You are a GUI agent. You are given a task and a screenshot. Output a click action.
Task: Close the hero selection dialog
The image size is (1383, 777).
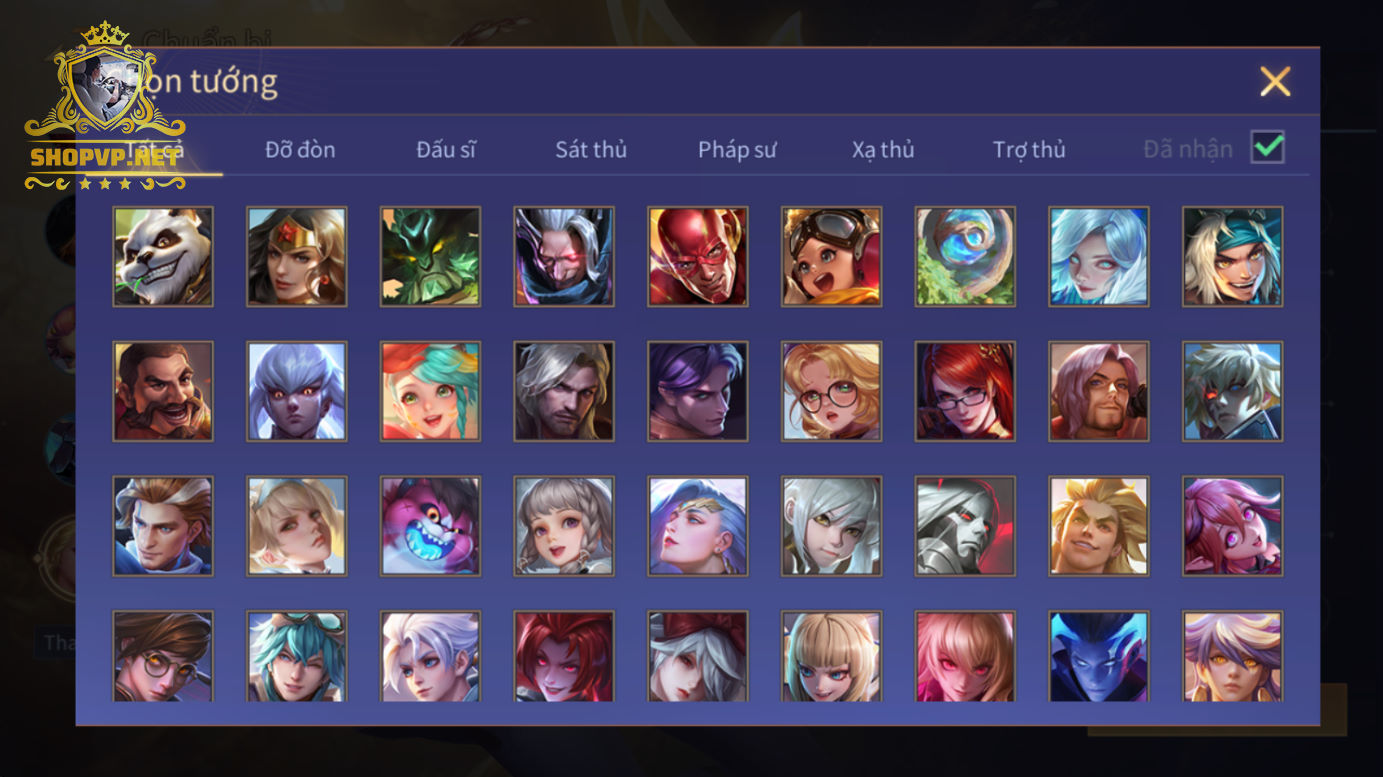1275,82
